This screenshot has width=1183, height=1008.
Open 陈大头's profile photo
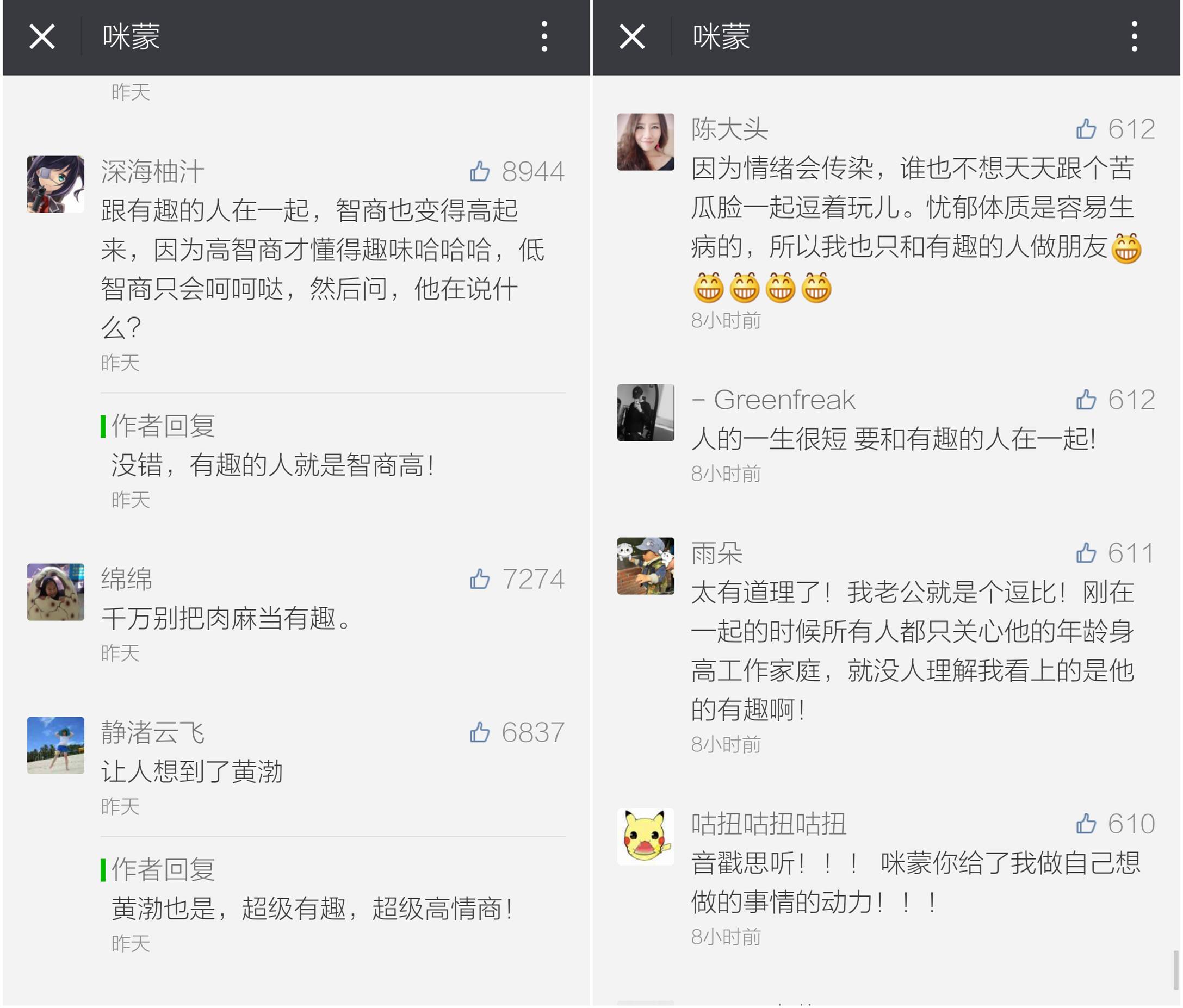(646, 142)
